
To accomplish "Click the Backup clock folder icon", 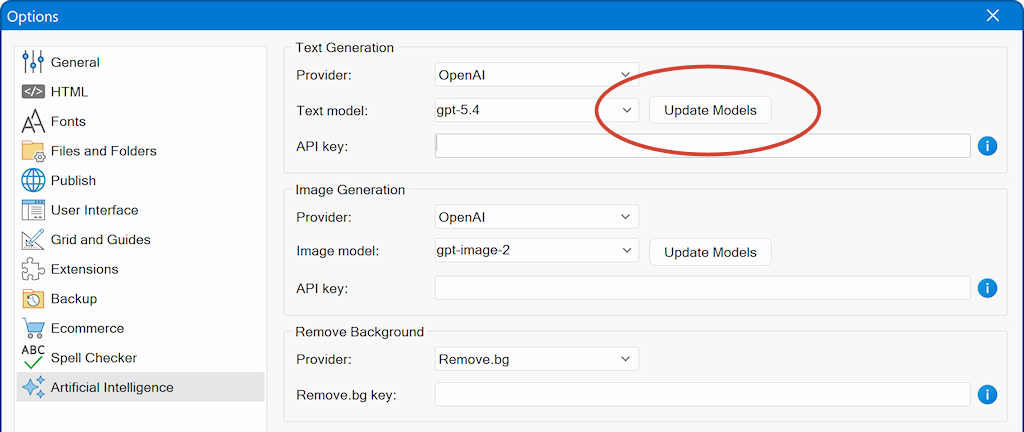I will (33, 299).
